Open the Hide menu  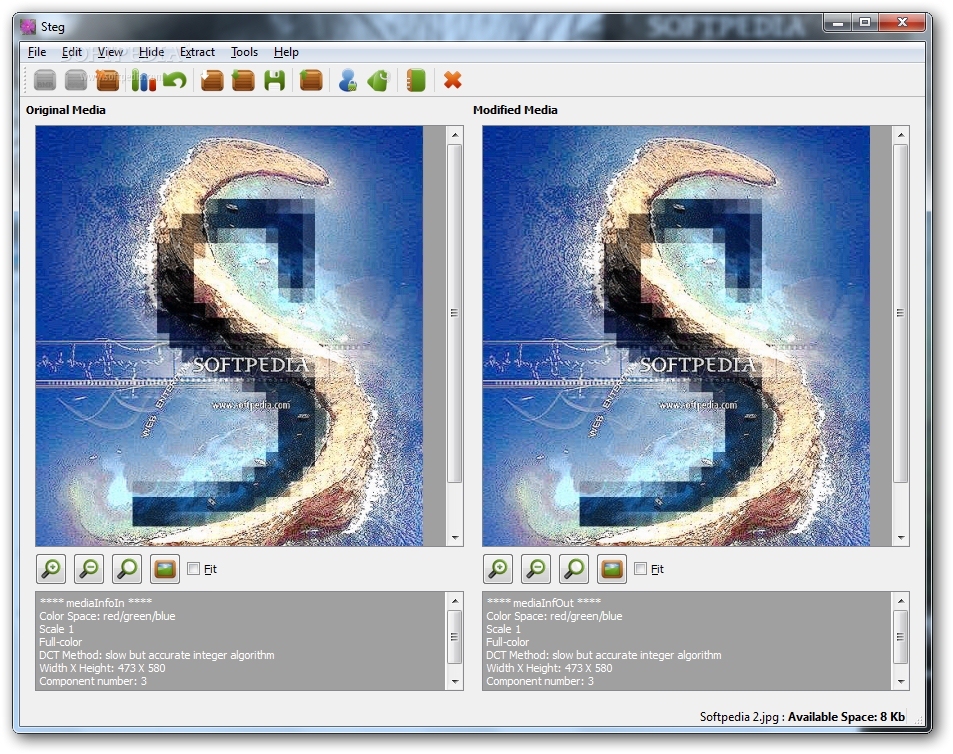point(151,52)
